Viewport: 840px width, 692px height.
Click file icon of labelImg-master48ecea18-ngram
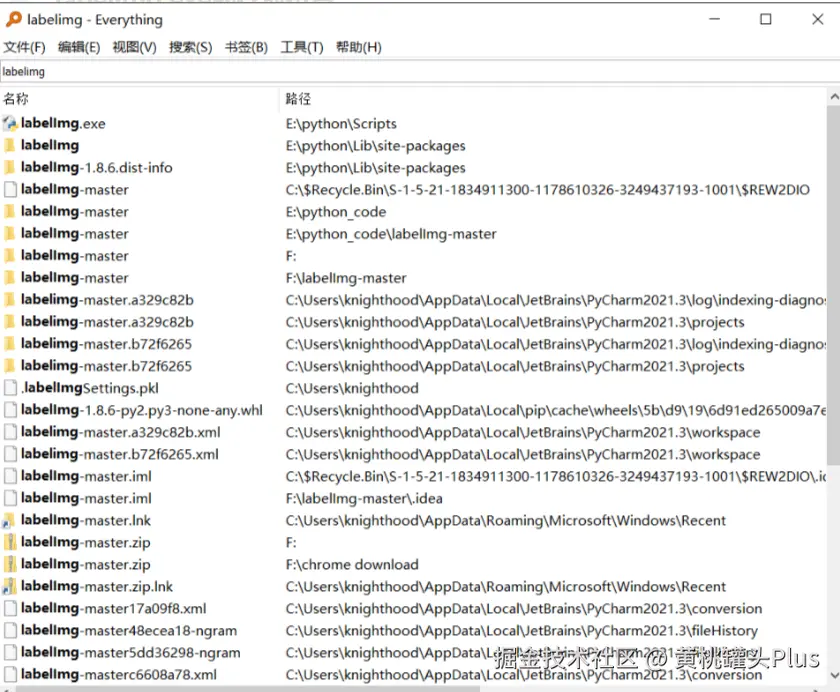(10, 630)
